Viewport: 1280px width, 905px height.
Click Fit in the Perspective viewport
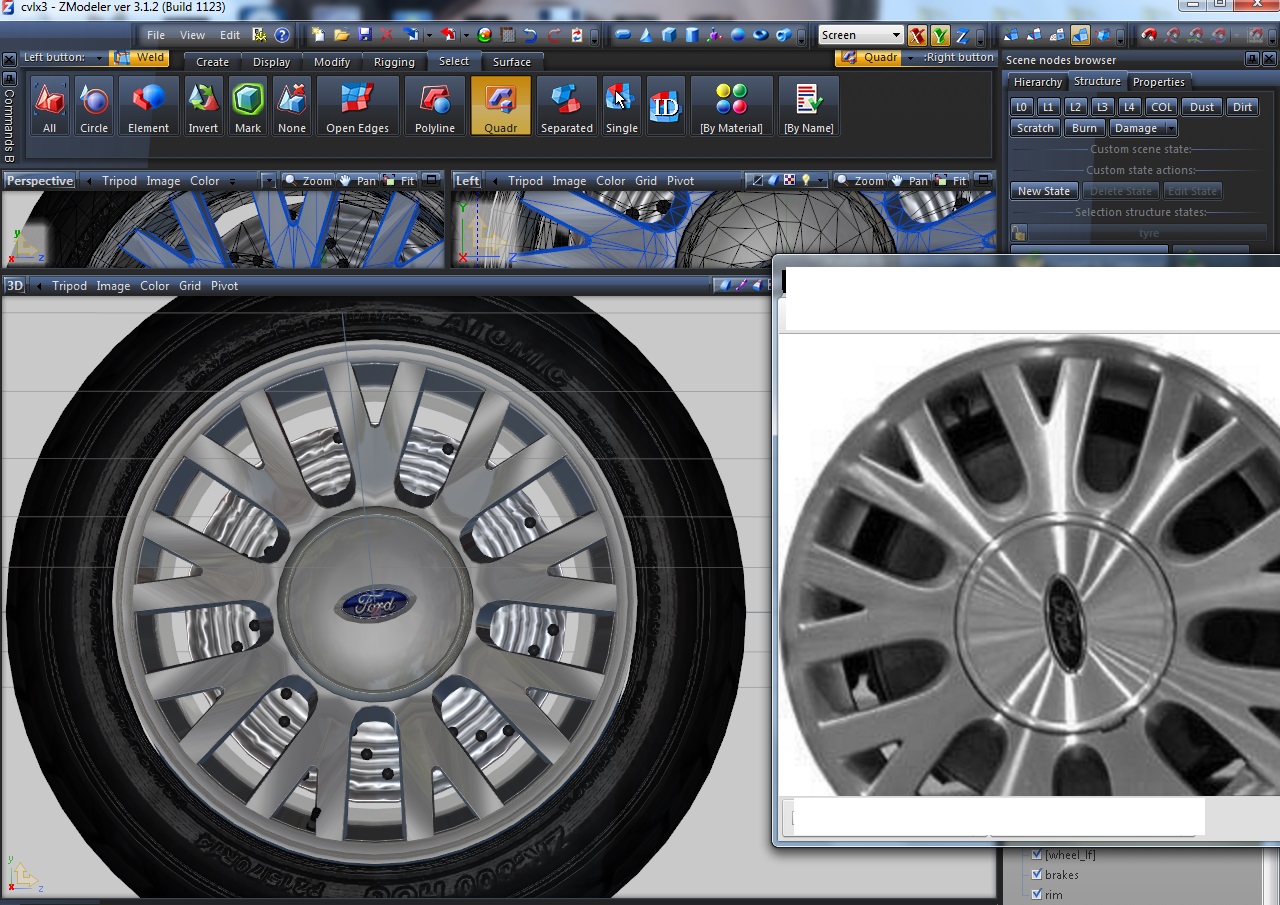point(400,181)
